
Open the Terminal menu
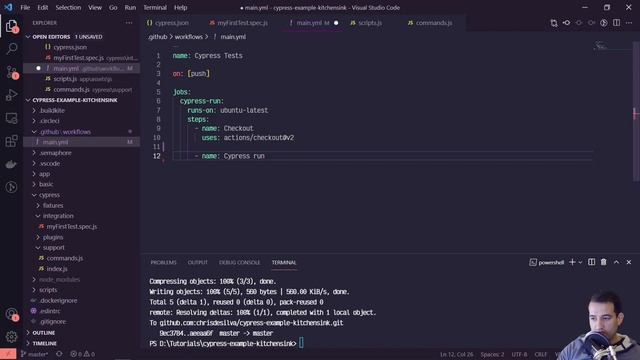[155, 7]
